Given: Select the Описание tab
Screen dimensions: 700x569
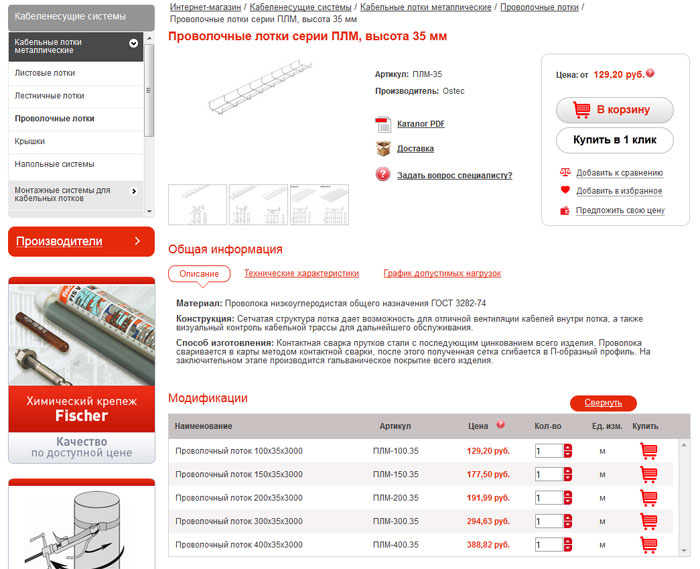Looking at the screenshot, I should click(199, 274).
